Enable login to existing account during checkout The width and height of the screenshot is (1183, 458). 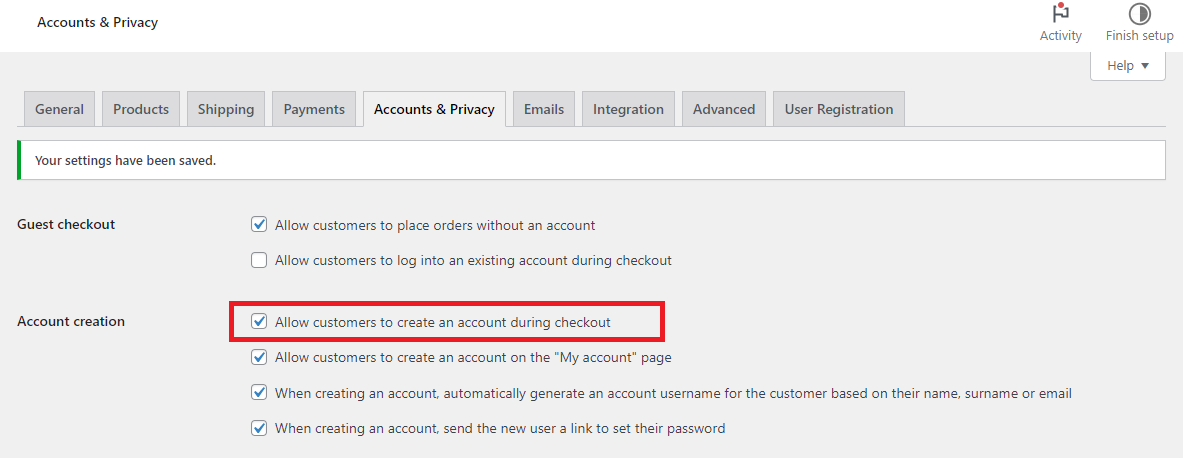pos(259,261)
